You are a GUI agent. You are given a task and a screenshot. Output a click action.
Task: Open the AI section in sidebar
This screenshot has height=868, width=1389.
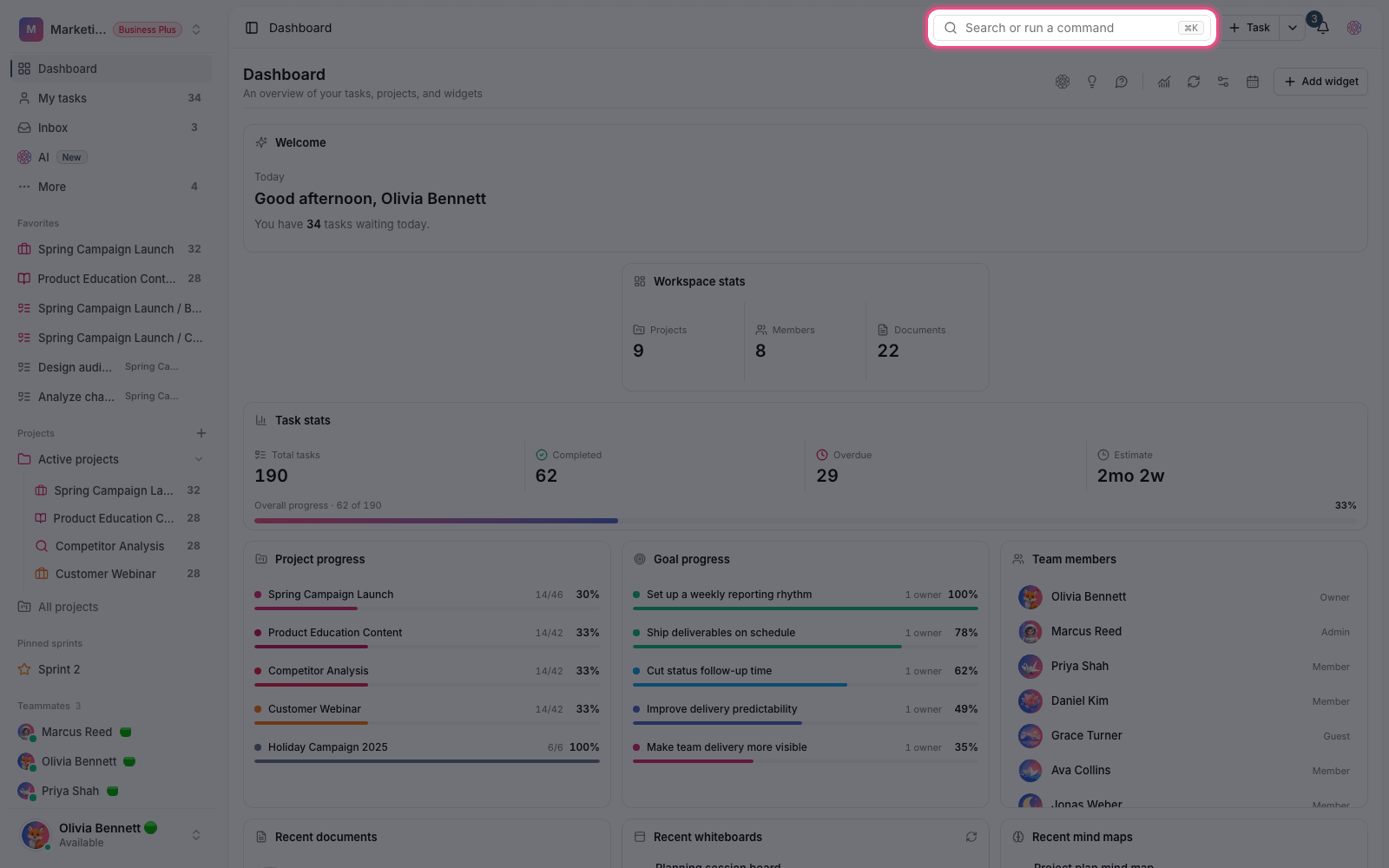(111, 157)
